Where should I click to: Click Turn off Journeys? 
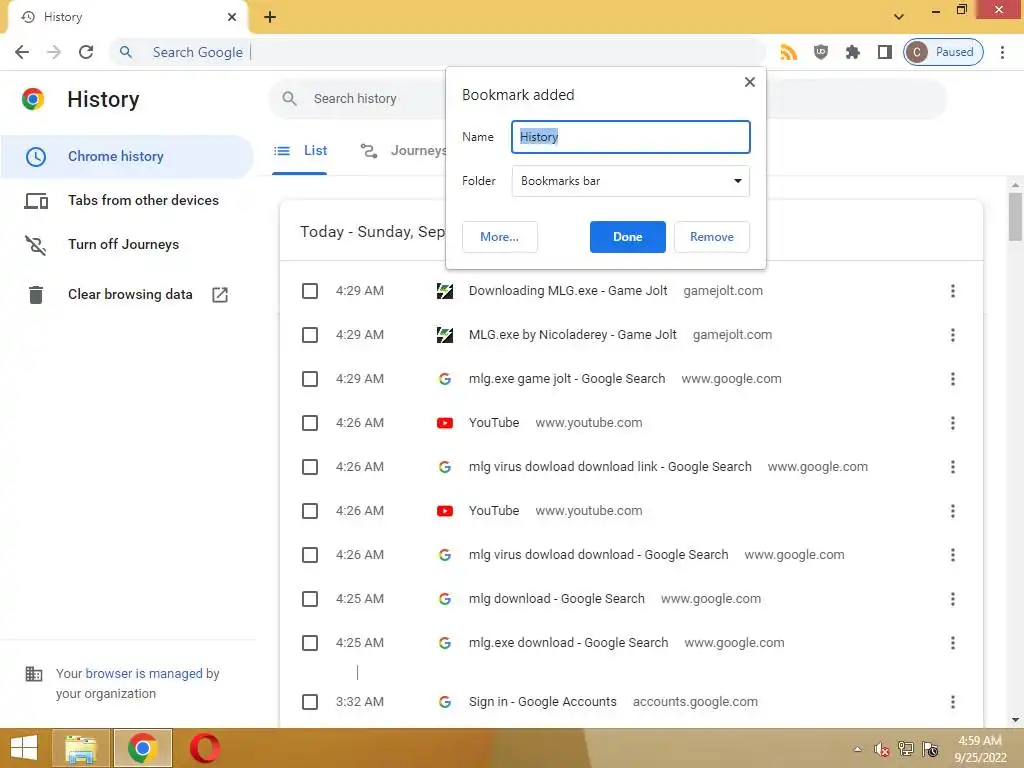click(x=127, y=244)
